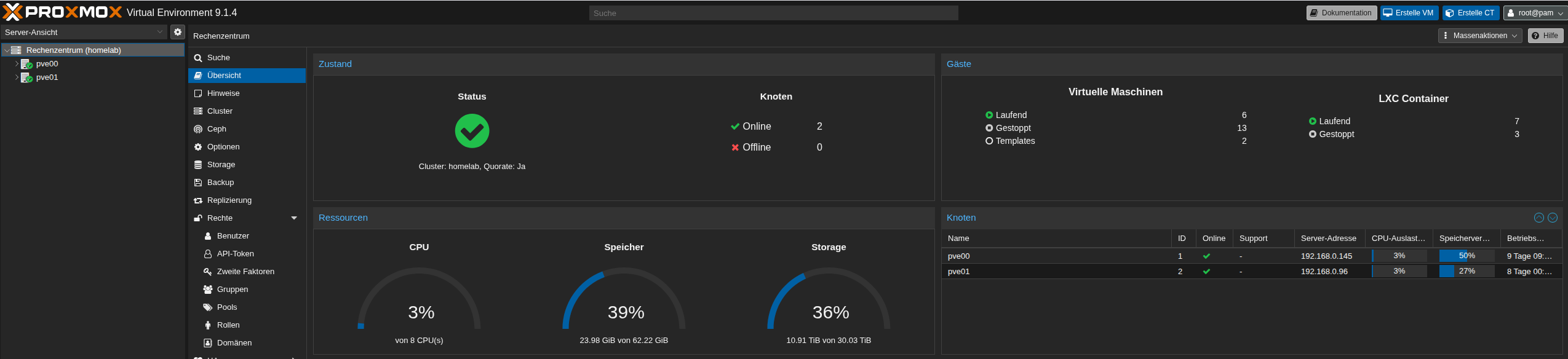Viewport: 1568px width, 359px height.
Task: Select Hinweise in the side menu
Action: pyautogui.click(x=223, y=93)
